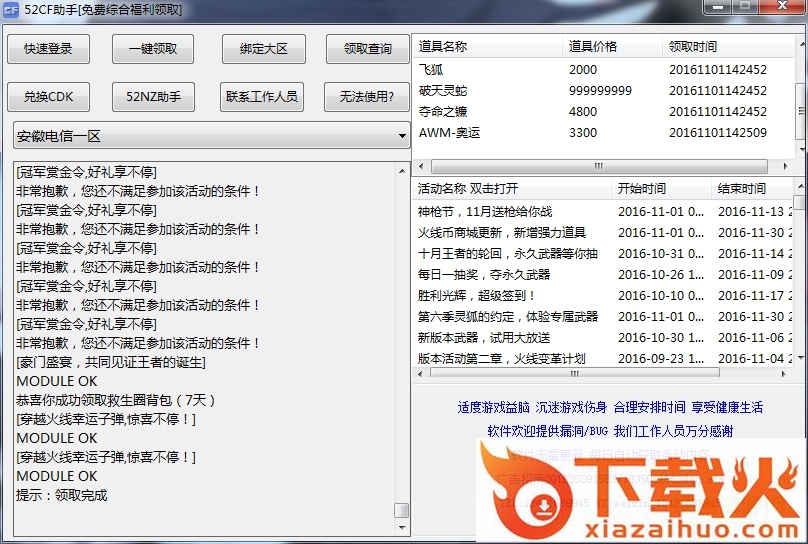Click the activity list horizontal scrollbar right arrow
Image resolution: width=808 pixels, height=544 pixels.
click(784, 374)
